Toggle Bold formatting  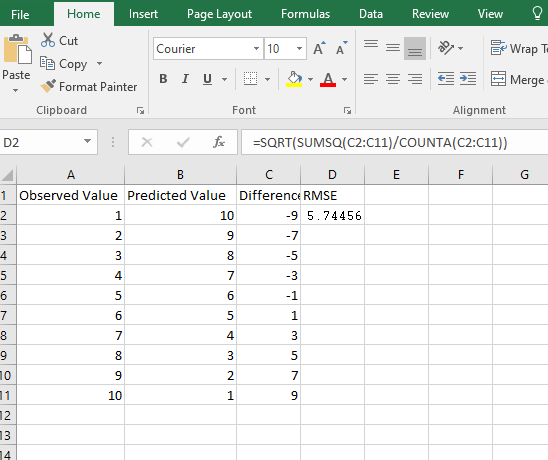coord(163,79)
